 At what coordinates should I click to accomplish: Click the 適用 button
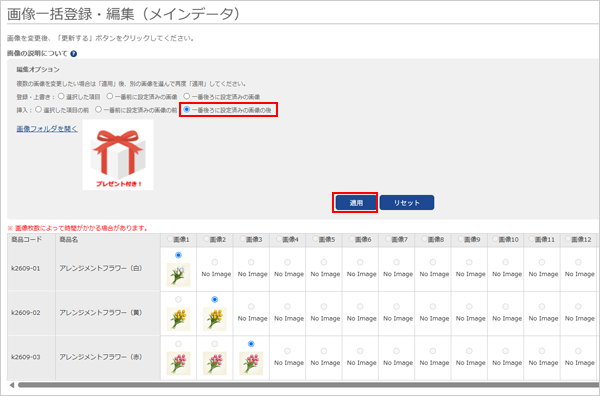point(355,203)
